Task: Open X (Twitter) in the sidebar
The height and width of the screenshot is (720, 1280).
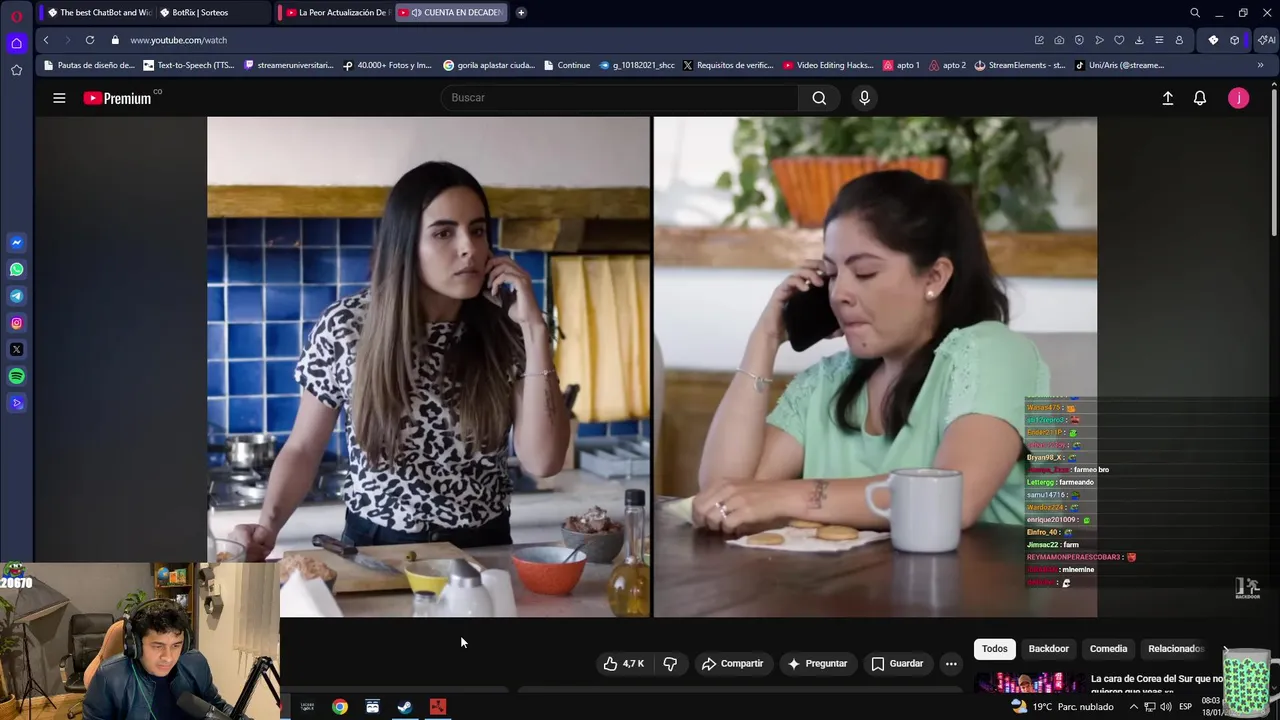Action: [16, 350]
